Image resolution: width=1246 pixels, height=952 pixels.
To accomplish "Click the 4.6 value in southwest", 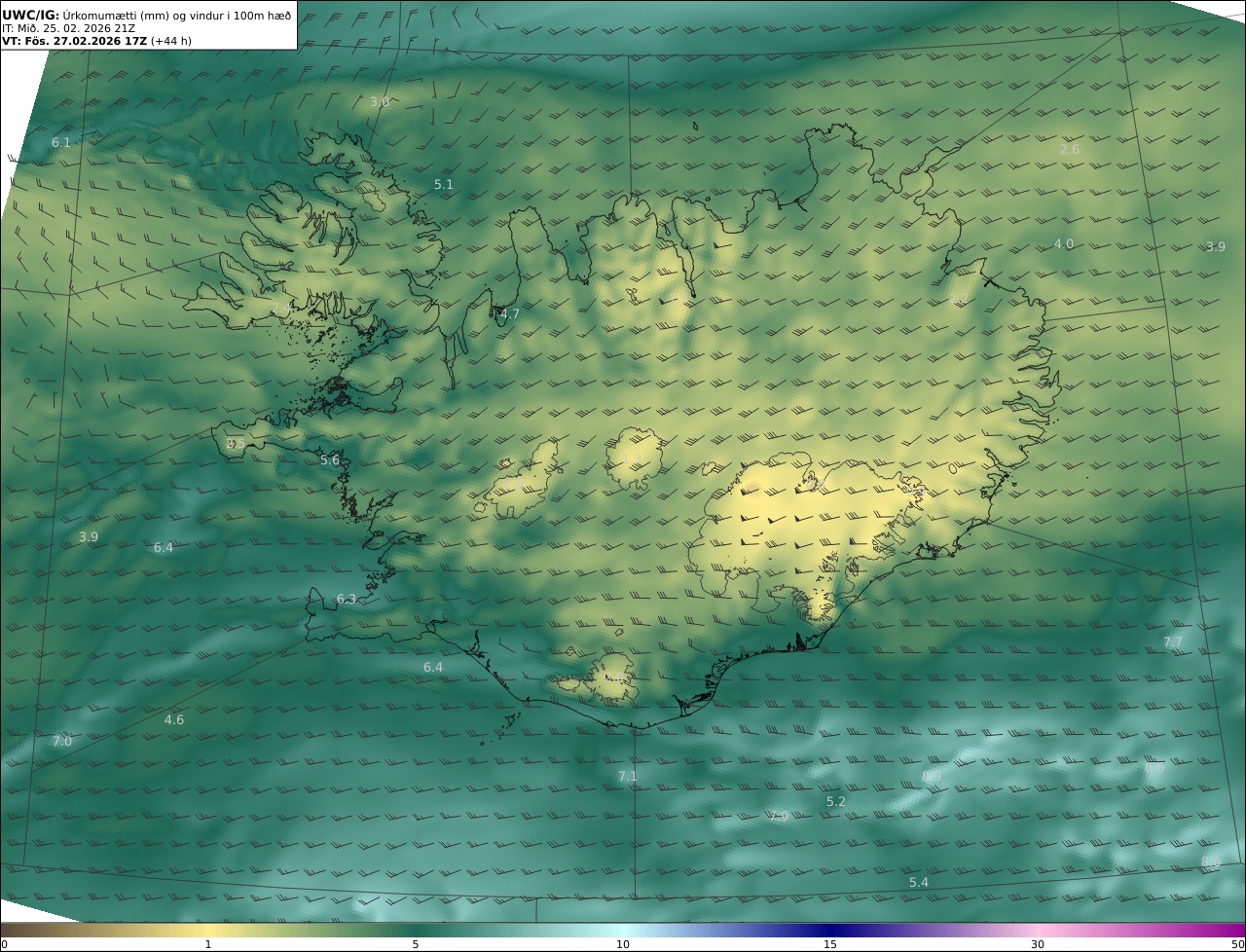I will [174, 719].
